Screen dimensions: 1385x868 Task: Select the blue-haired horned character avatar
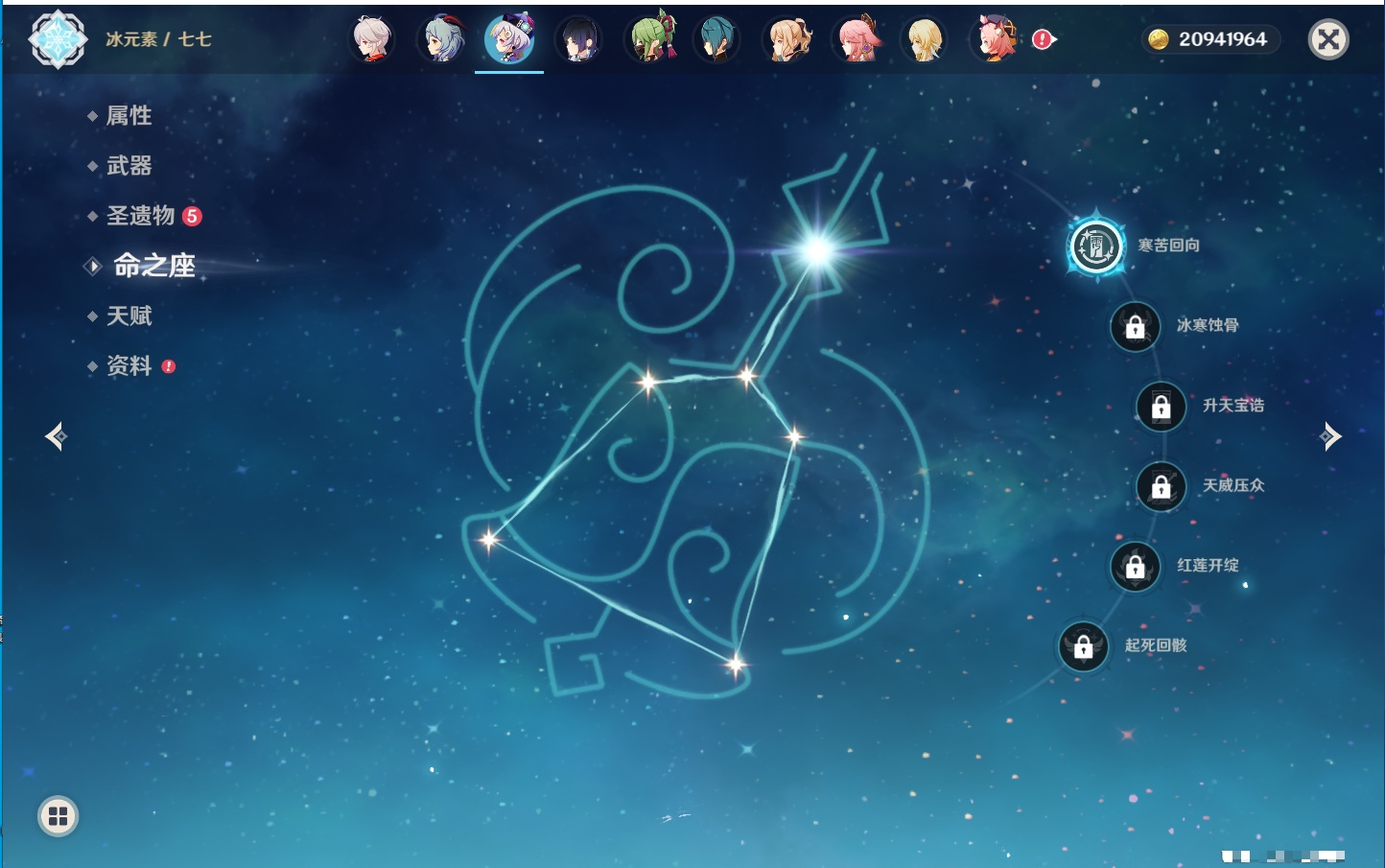point(440,39)
